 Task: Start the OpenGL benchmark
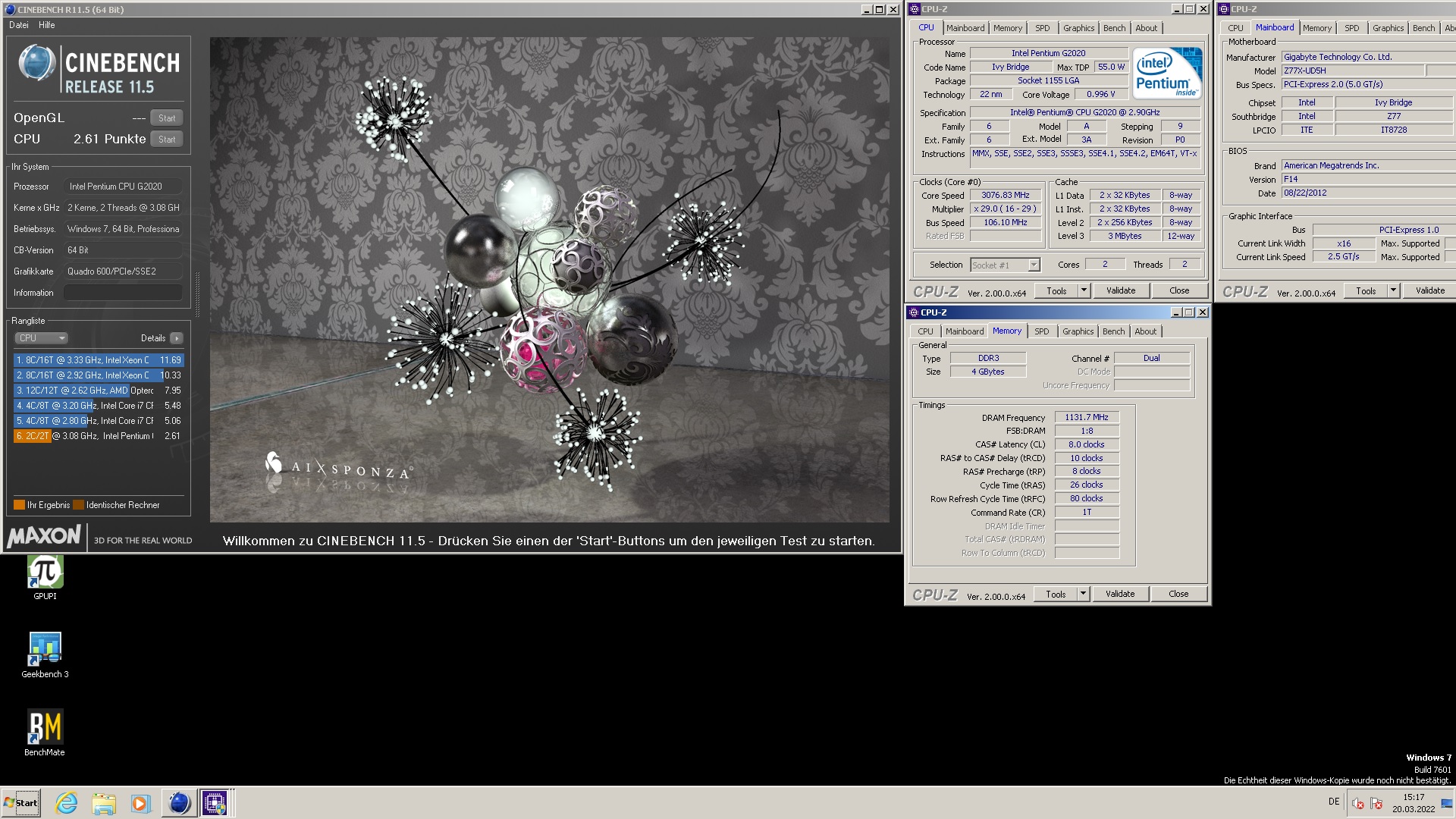167,118
